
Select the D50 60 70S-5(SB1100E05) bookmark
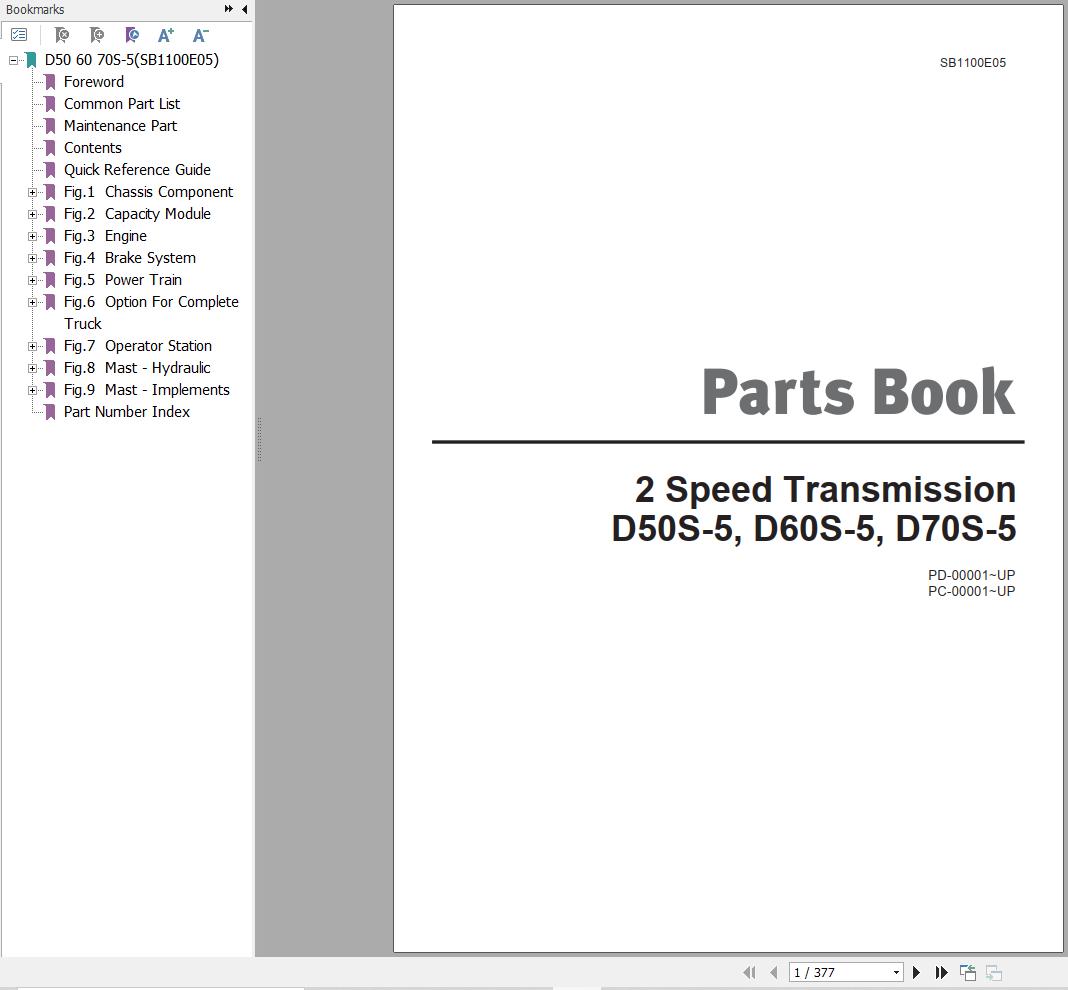coord(131,60)
